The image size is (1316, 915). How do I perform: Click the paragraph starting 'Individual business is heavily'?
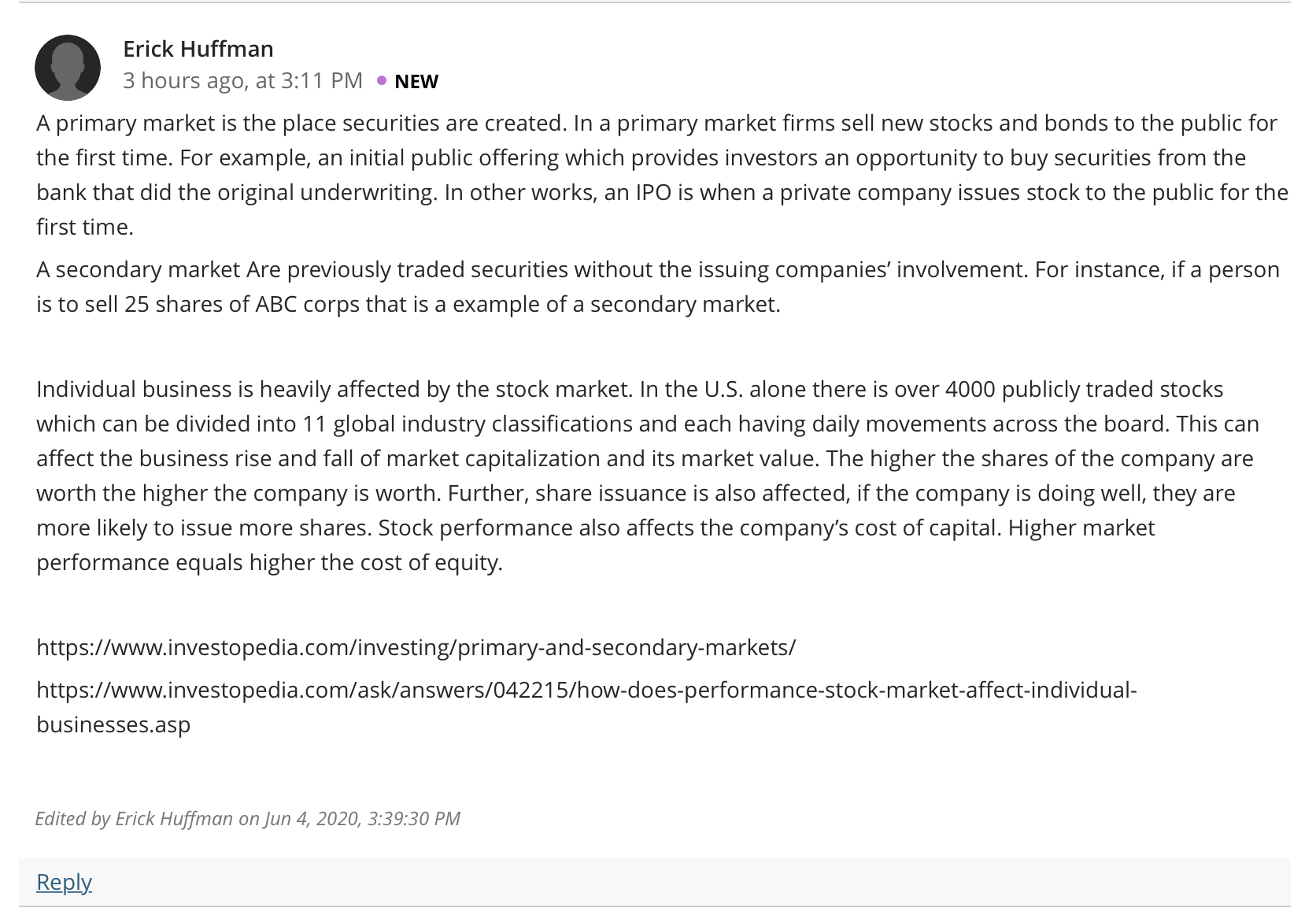(648, 476)
